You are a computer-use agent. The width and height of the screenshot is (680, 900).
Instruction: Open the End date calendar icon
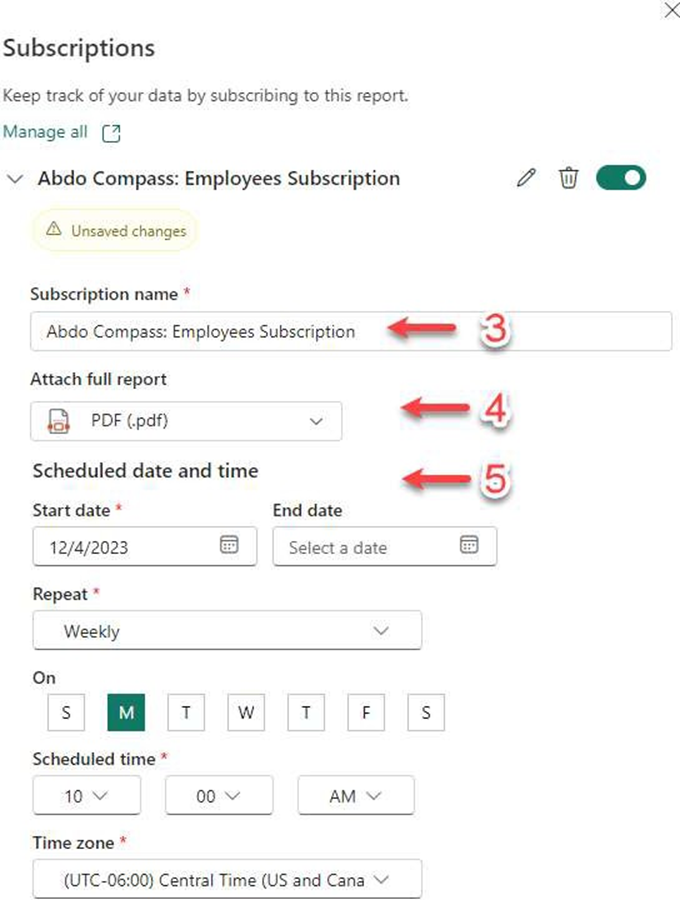tap(469, 545)
